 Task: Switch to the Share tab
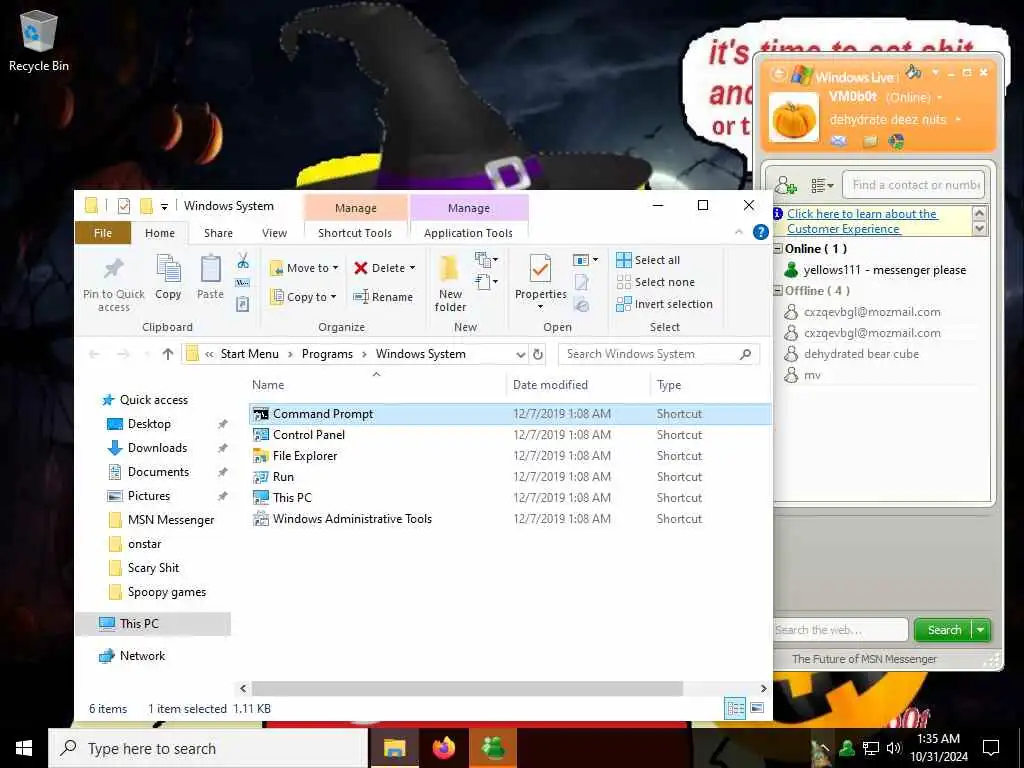tap(218, 233)
